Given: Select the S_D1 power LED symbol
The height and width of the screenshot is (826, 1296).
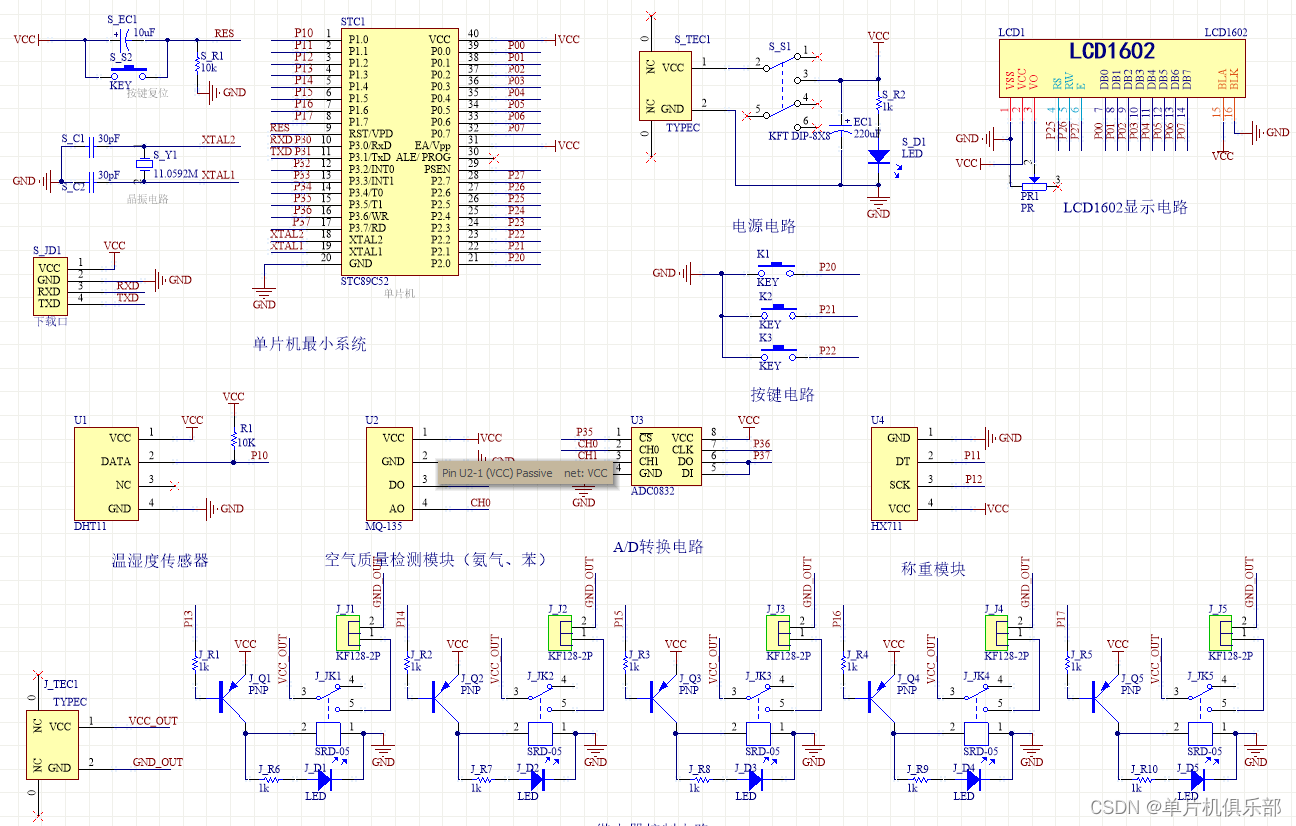Looking at the screenshot, I should click(878, 156).
